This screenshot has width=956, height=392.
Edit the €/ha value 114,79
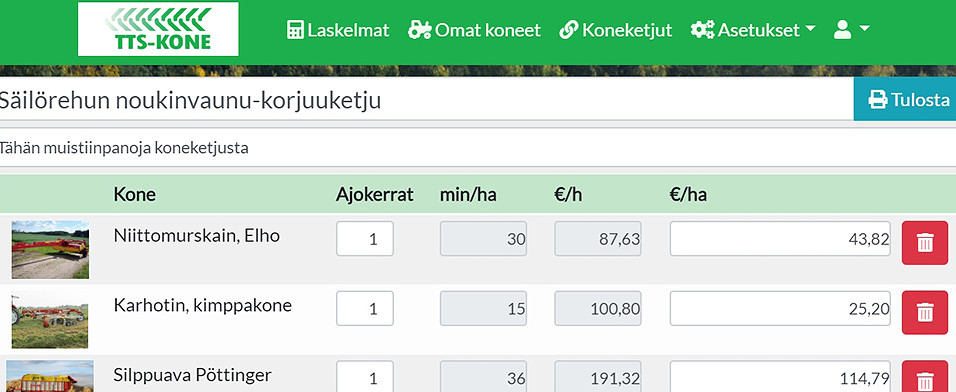coord(780,377)
